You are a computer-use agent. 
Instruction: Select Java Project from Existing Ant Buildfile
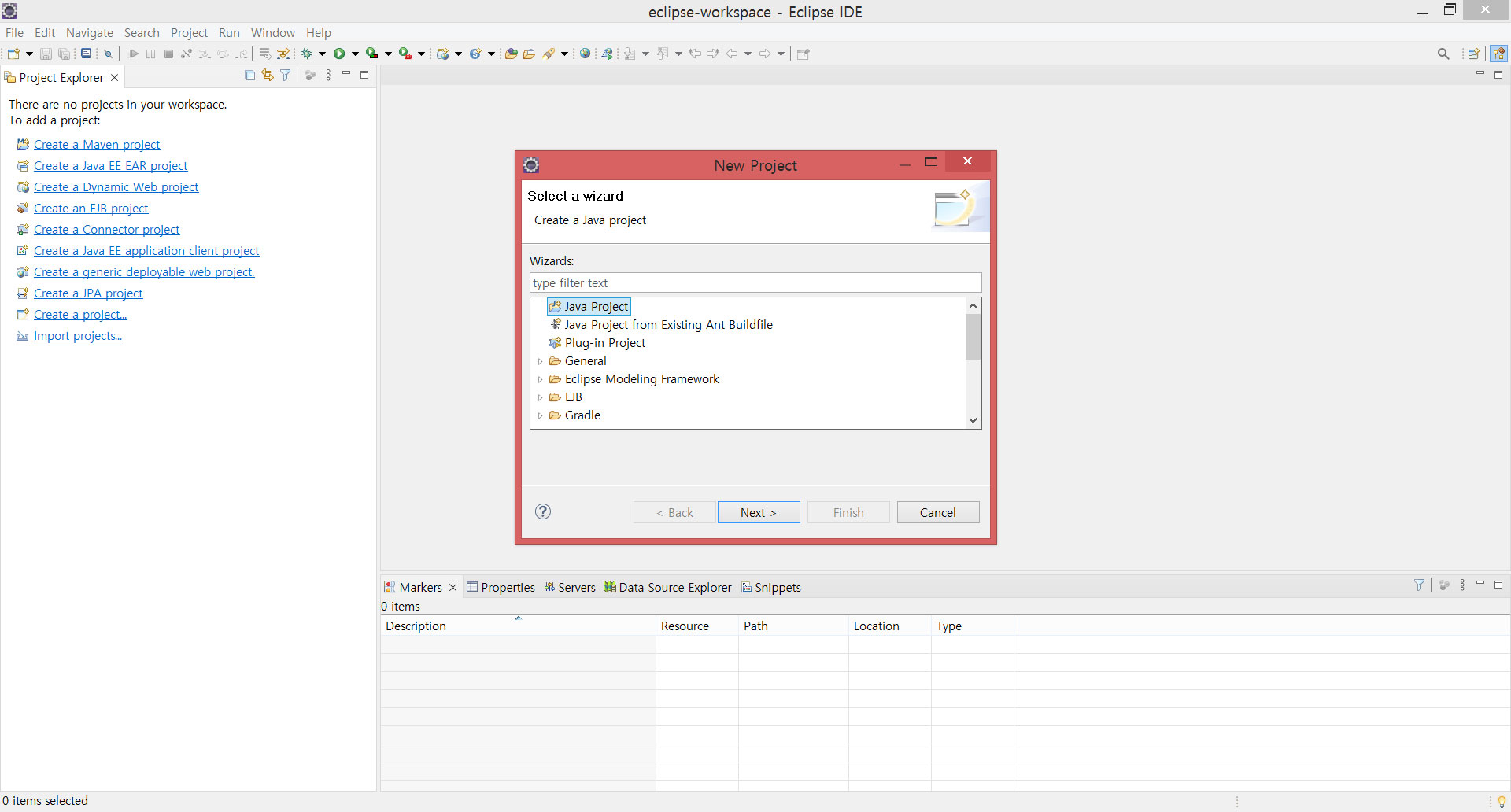[661, 325]
